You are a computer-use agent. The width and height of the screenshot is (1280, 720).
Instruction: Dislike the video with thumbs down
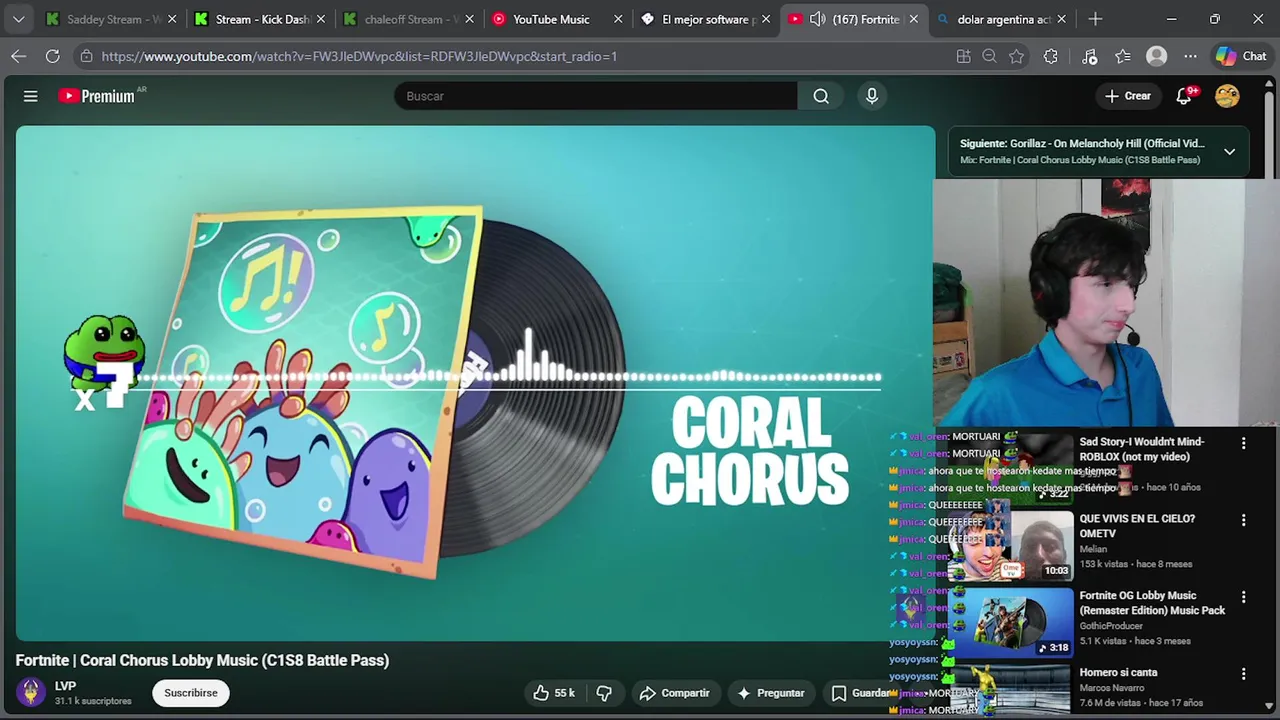(604, 693)
